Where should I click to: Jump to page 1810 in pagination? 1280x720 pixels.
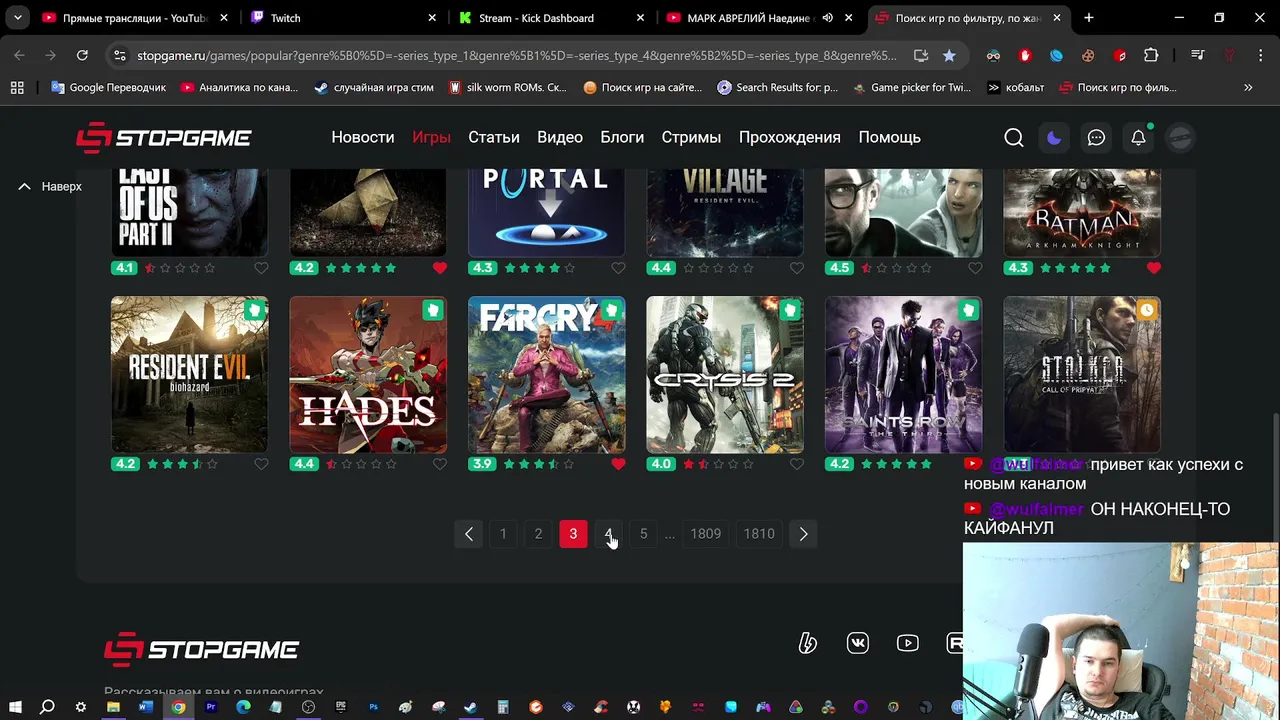pos(759,534)
